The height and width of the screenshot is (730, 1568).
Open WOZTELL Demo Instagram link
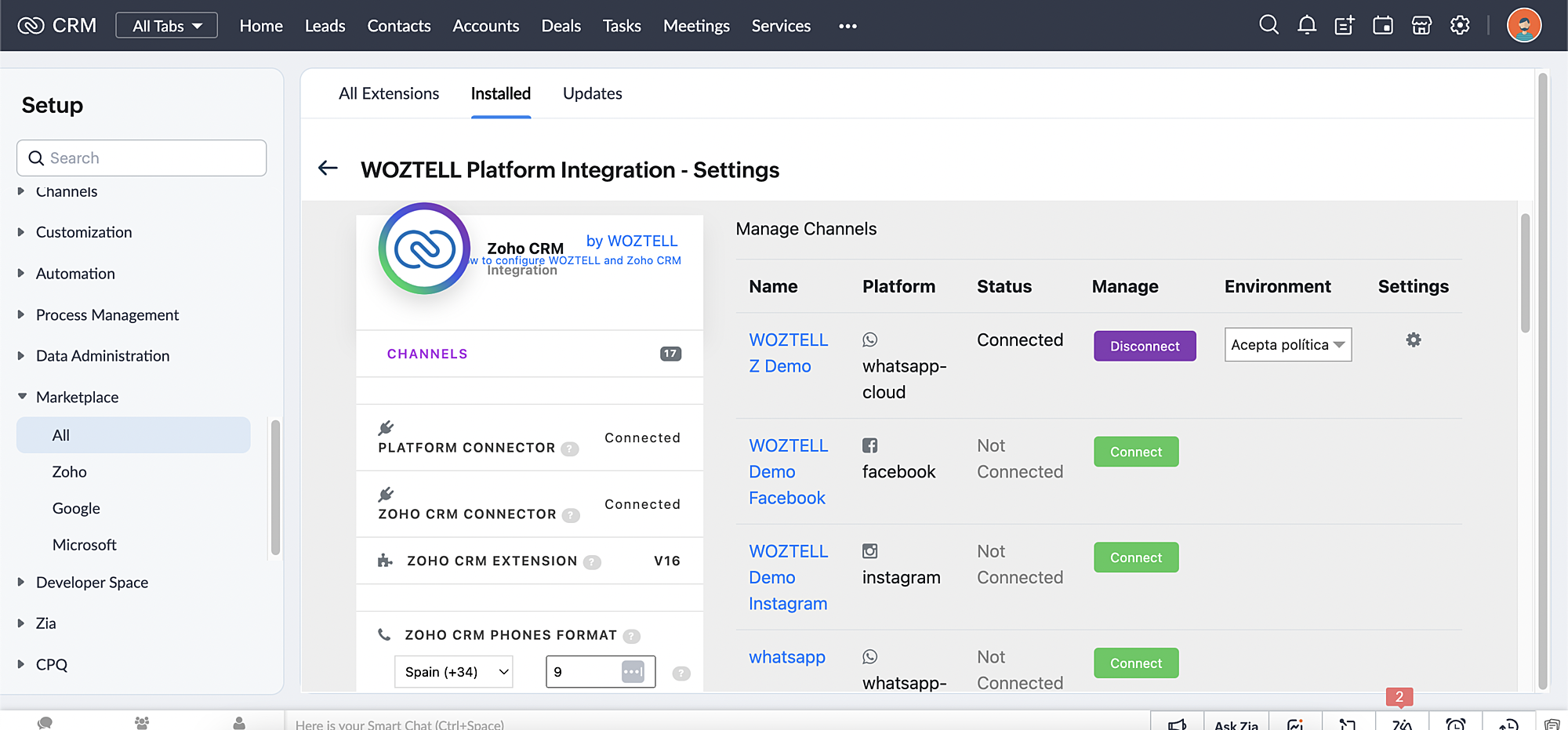click(788, 578)
